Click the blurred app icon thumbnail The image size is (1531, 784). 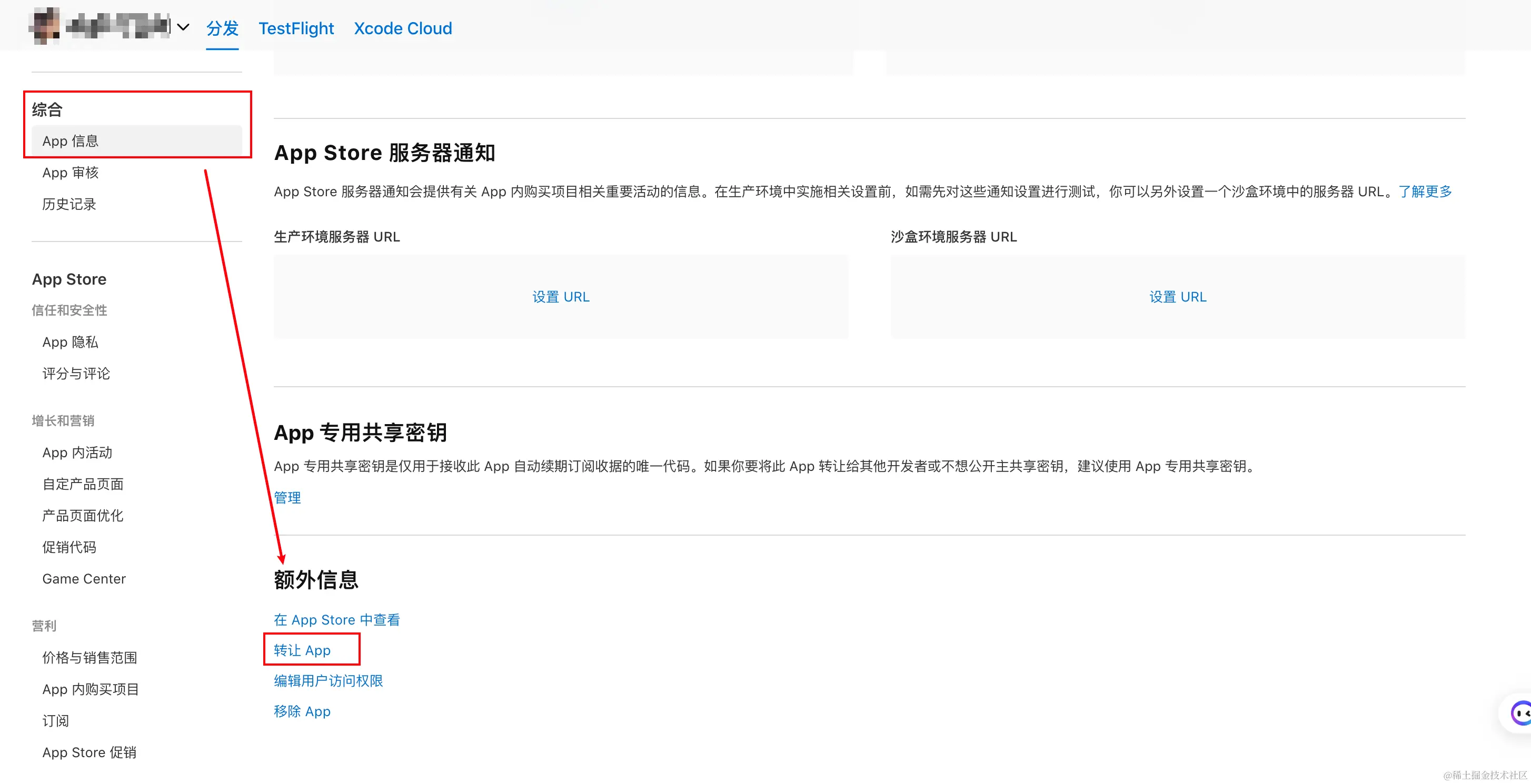click(45, 26)
